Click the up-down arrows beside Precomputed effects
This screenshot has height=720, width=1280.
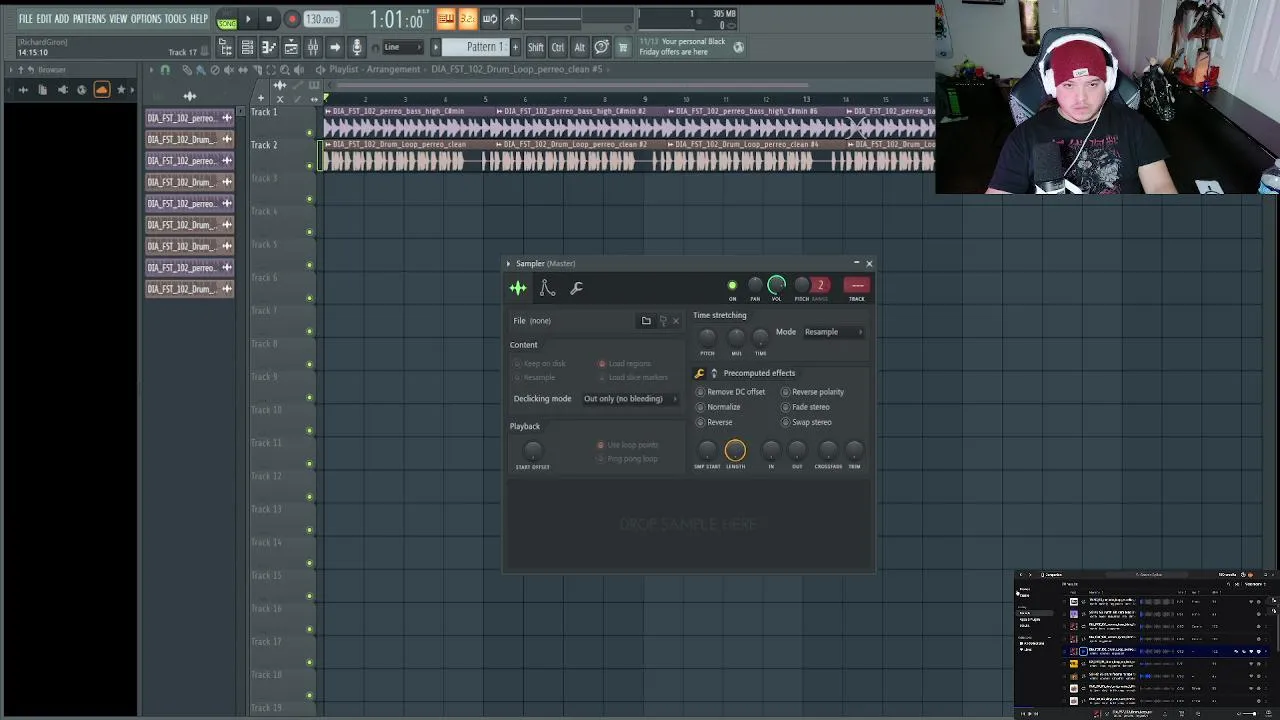[x=713, y=373]
